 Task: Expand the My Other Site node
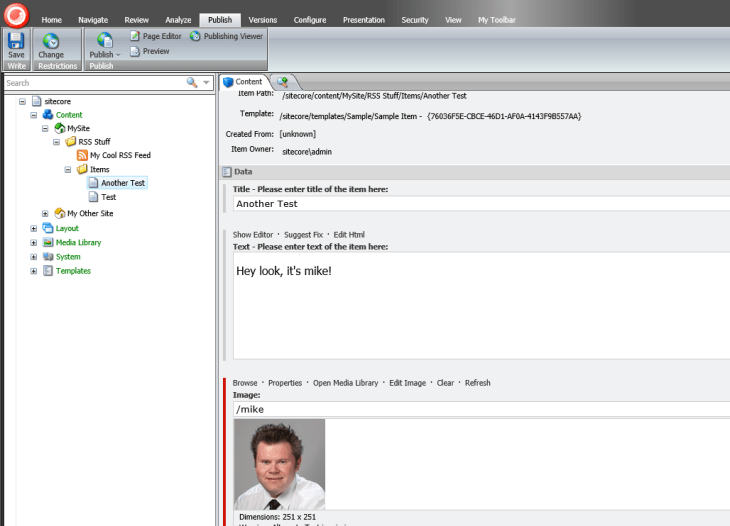pyautogui.click(x=45, y=213)
